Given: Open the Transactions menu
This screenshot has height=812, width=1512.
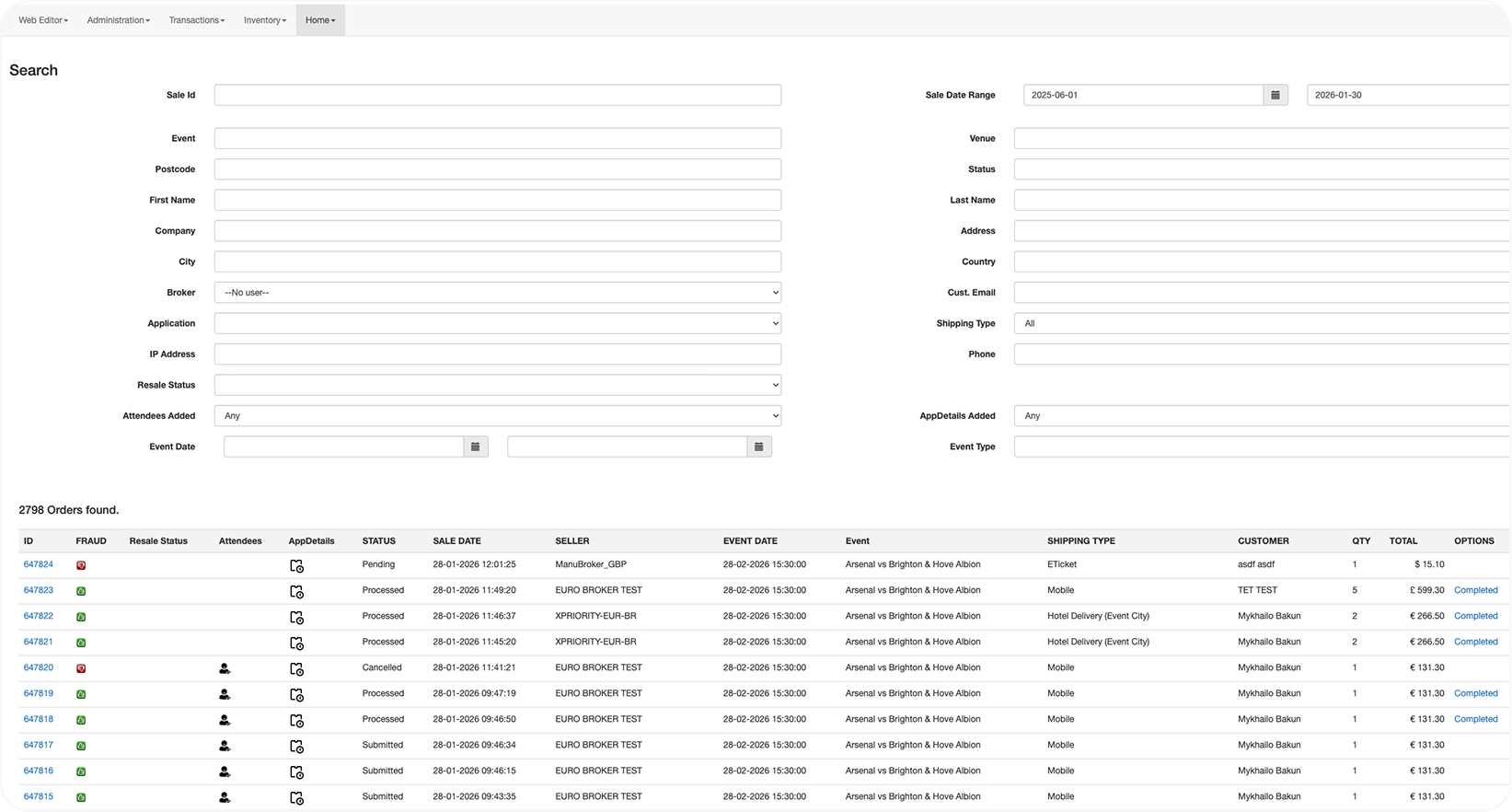Looking at the screenshot, I should coord(196,20).
